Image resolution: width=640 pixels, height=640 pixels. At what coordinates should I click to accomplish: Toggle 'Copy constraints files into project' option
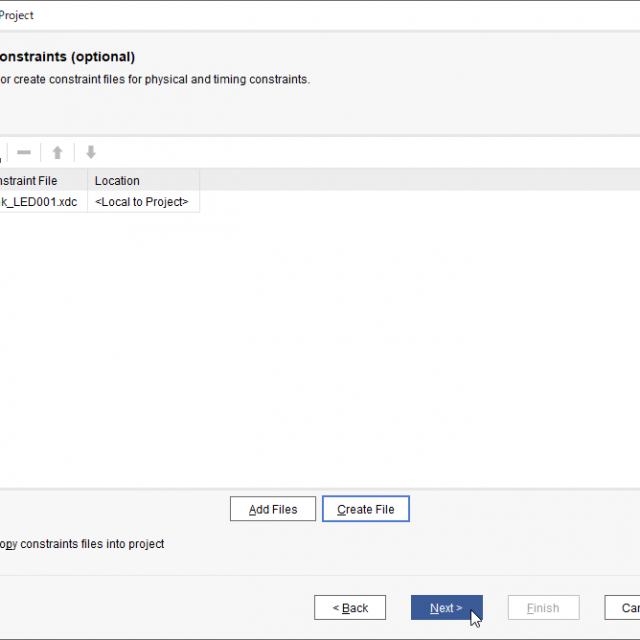click(x=82, y=544)
